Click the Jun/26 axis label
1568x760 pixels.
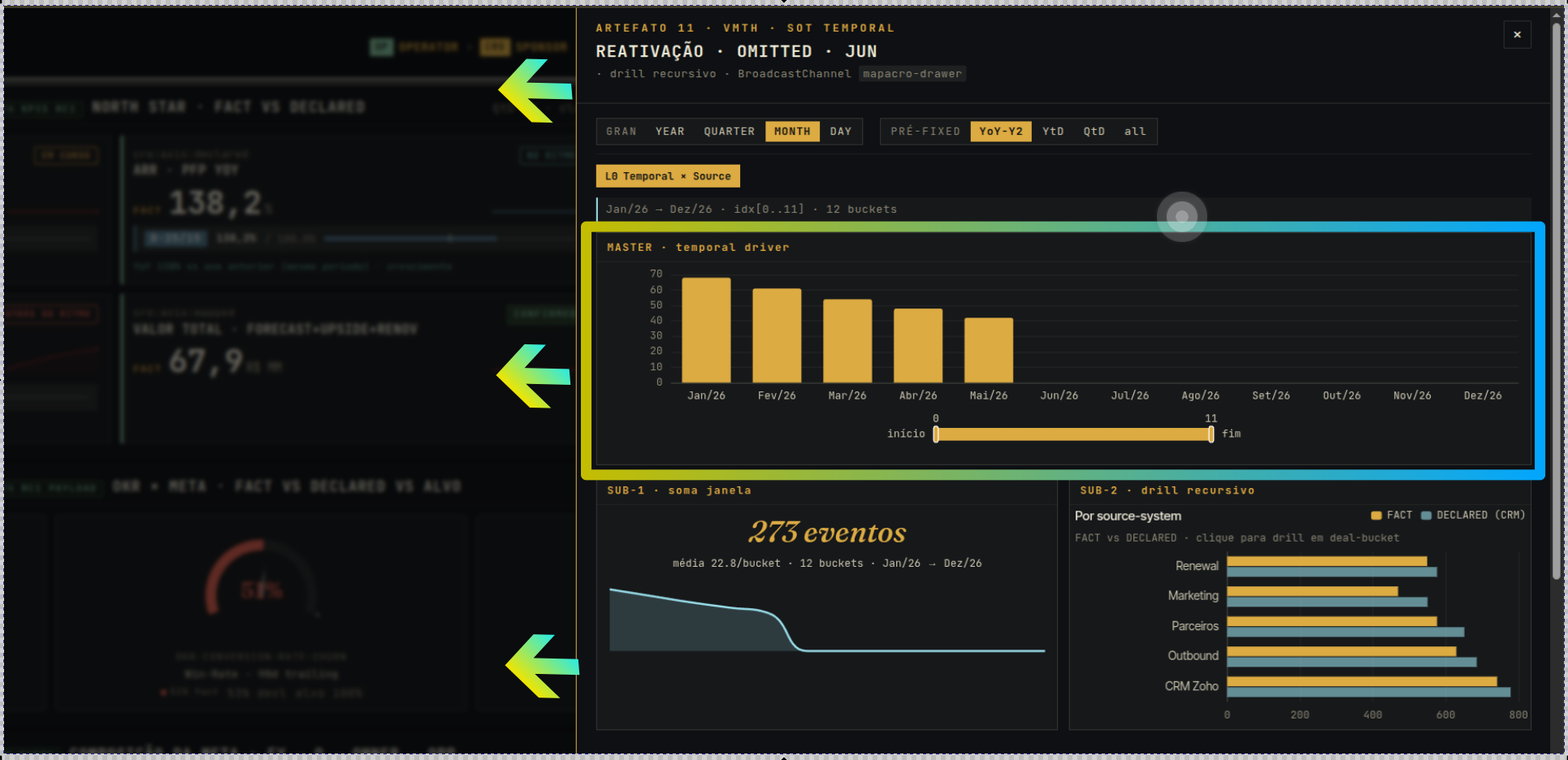pyautogui.click(x=1059, y=395)
